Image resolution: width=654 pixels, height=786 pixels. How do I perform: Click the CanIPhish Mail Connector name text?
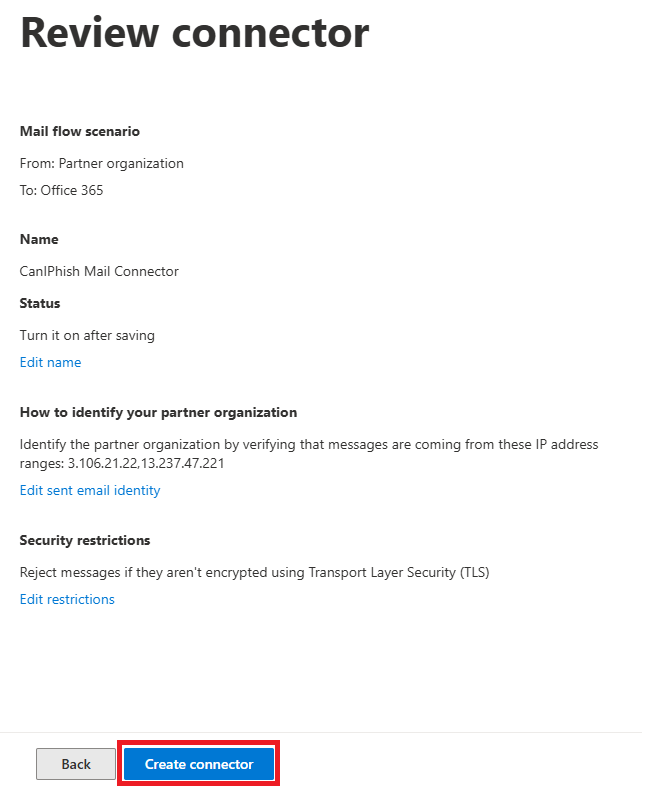(99, 271)
